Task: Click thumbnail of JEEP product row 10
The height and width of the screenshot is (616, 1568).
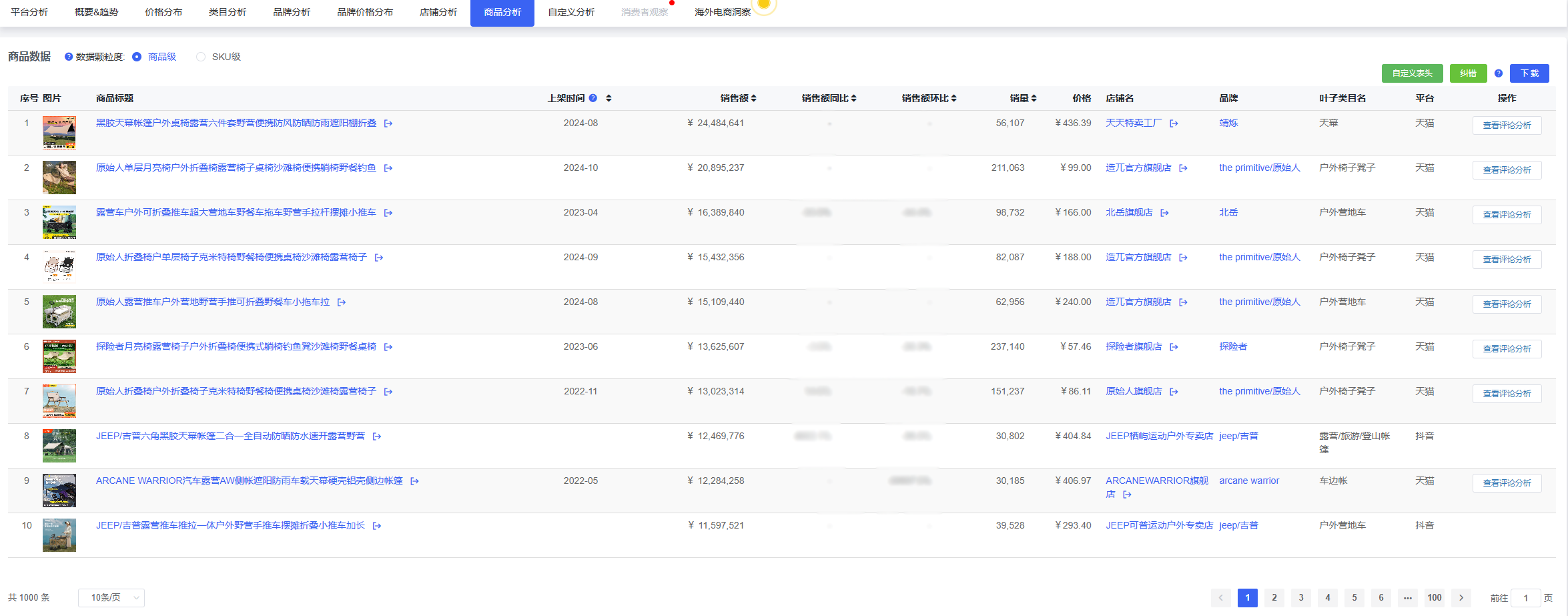Action: [x=59, y=535]
